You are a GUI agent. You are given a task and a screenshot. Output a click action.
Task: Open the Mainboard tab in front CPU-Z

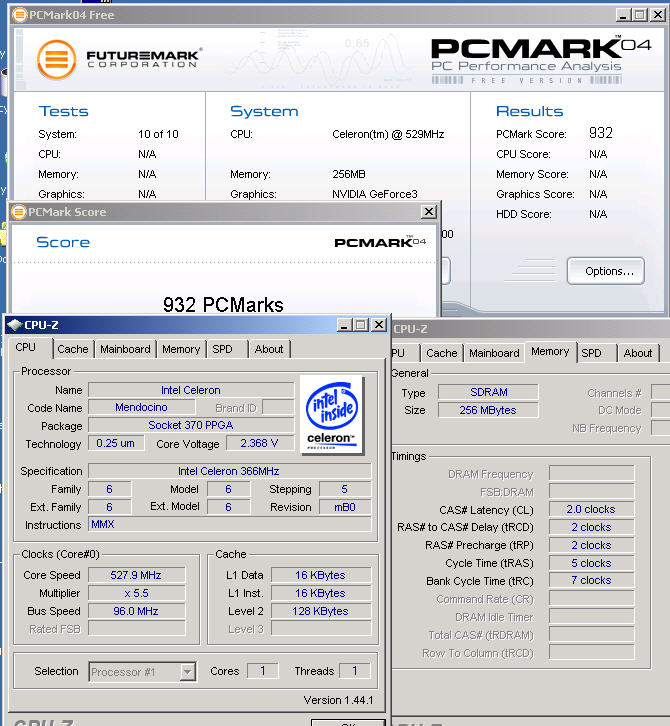(125, 349)
